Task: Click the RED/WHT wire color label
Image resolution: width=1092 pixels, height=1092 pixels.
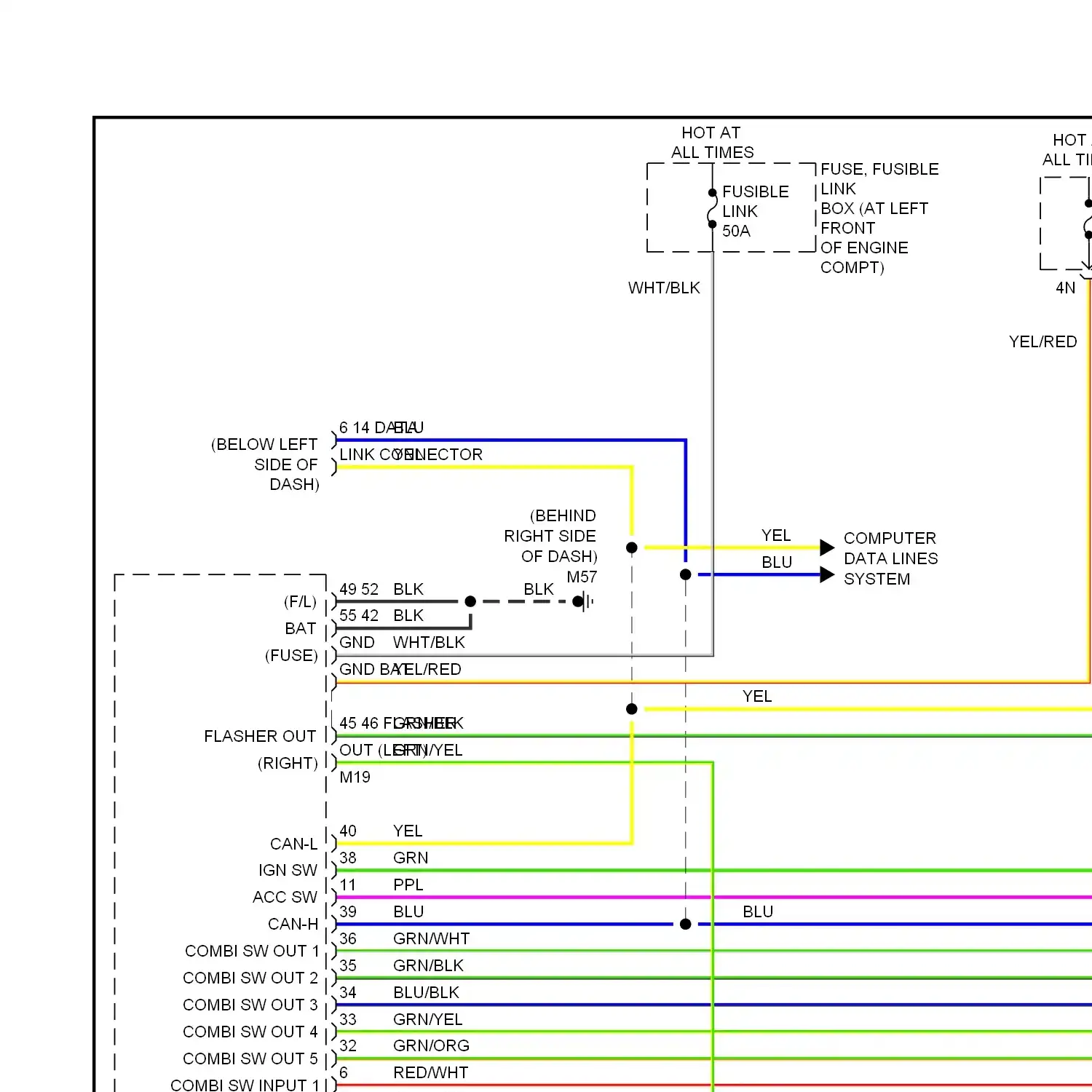Action: [430, 1073]
